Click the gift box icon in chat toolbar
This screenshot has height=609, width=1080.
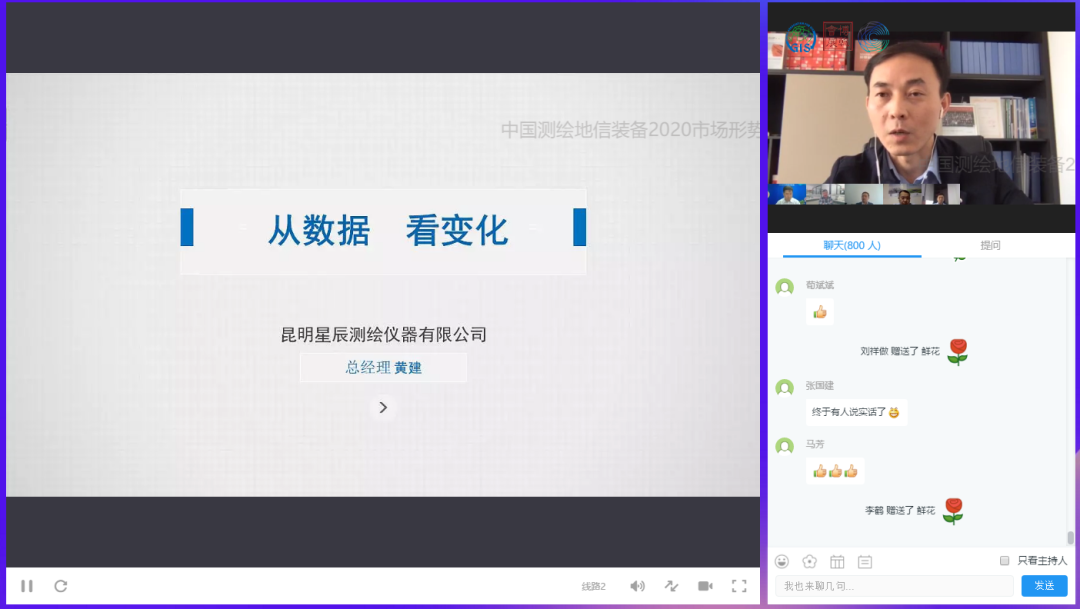pos(837,561)
